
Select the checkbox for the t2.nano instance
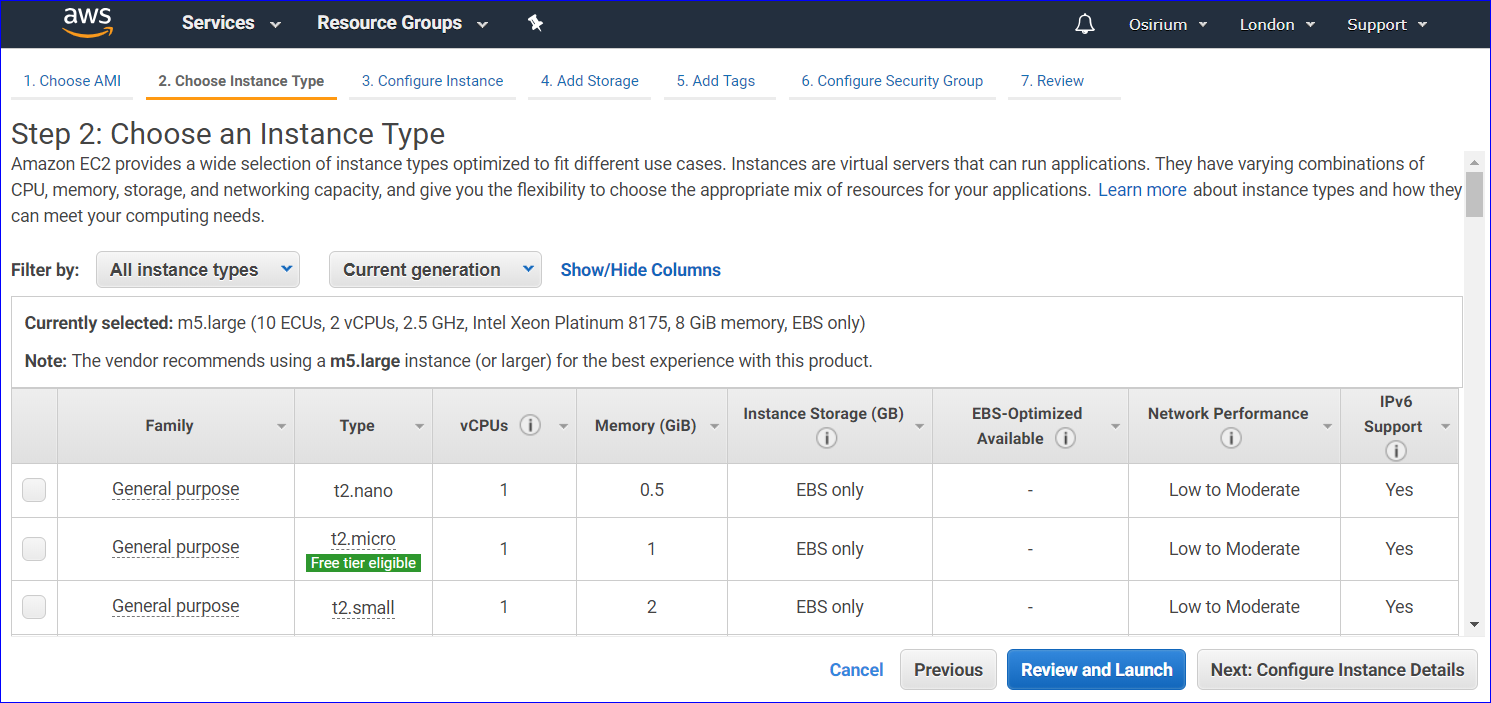(34, 490)
